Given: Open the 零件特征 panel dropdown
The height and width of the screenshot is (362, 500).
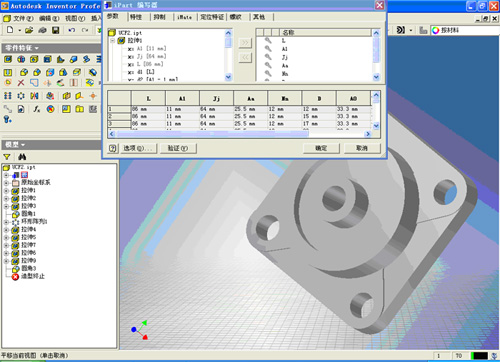Looking at the screenshot, I should (x=22, y=48).
